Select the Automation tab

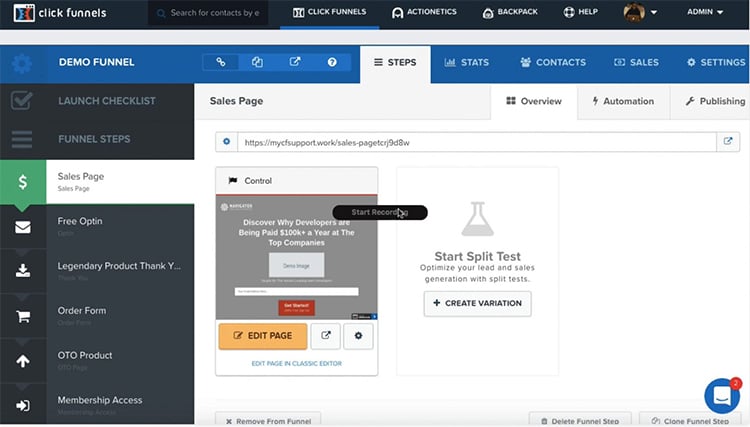click(x=623, y=101)
